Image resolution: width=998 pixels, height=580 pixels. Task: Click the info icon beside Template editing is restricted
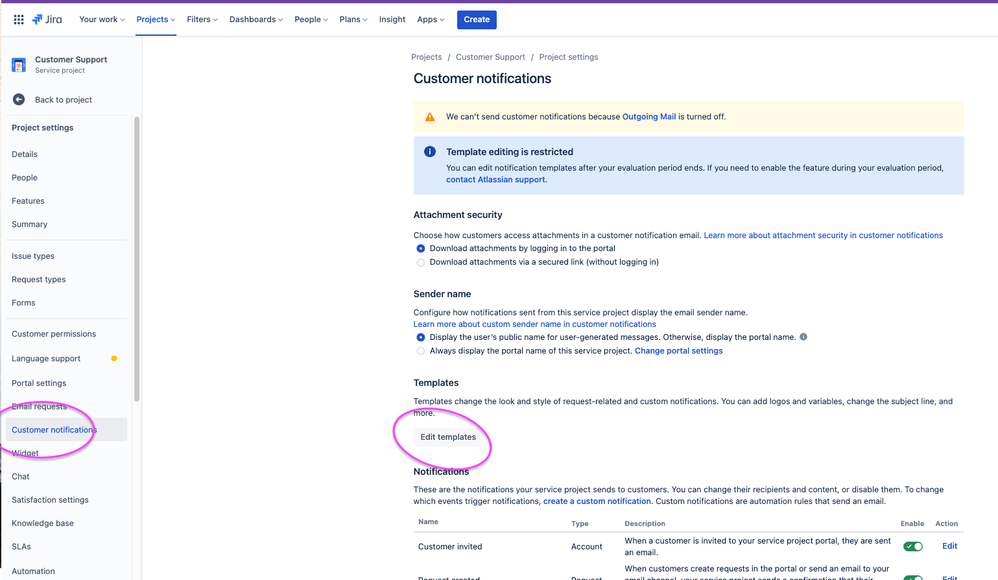pyautogui.click(x=430, y=151)
